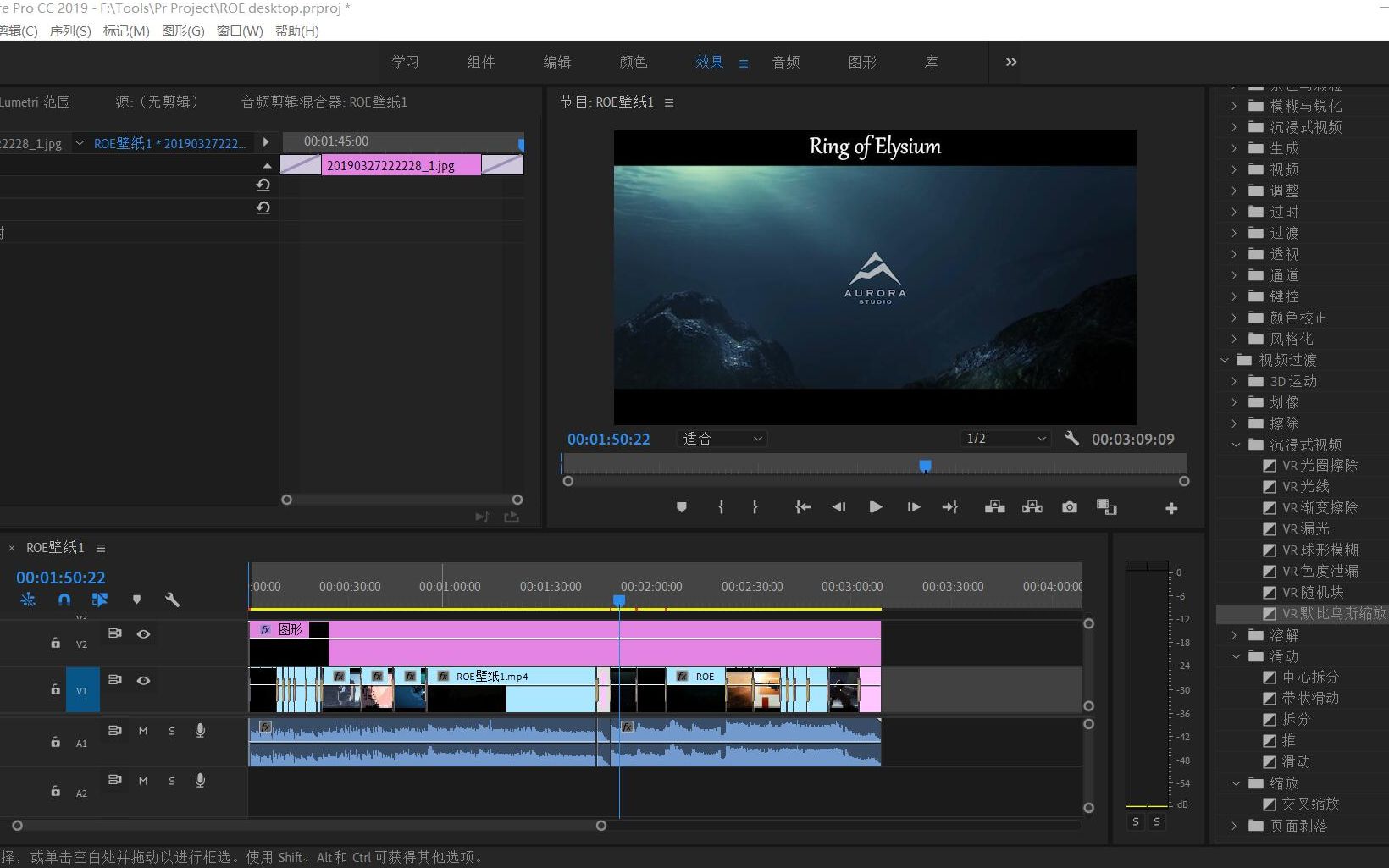Expand the 3D 运动 folder
Screen dimensions: 1389x868
pyautogui.click(x=1234, y=381)
